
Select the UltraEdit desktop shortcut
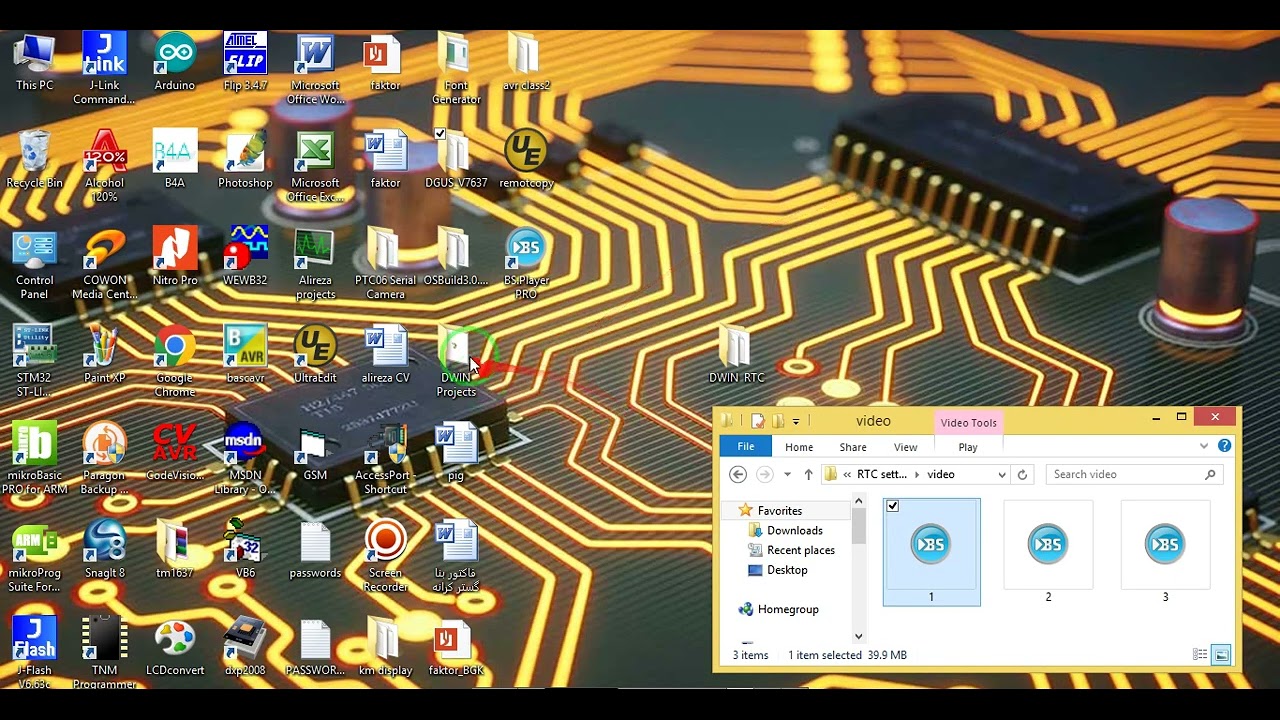point(315,355)
